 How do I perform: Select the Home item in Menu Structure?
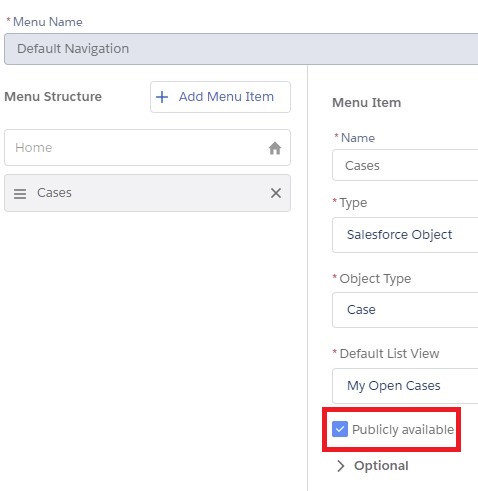(x=147, y=148)
